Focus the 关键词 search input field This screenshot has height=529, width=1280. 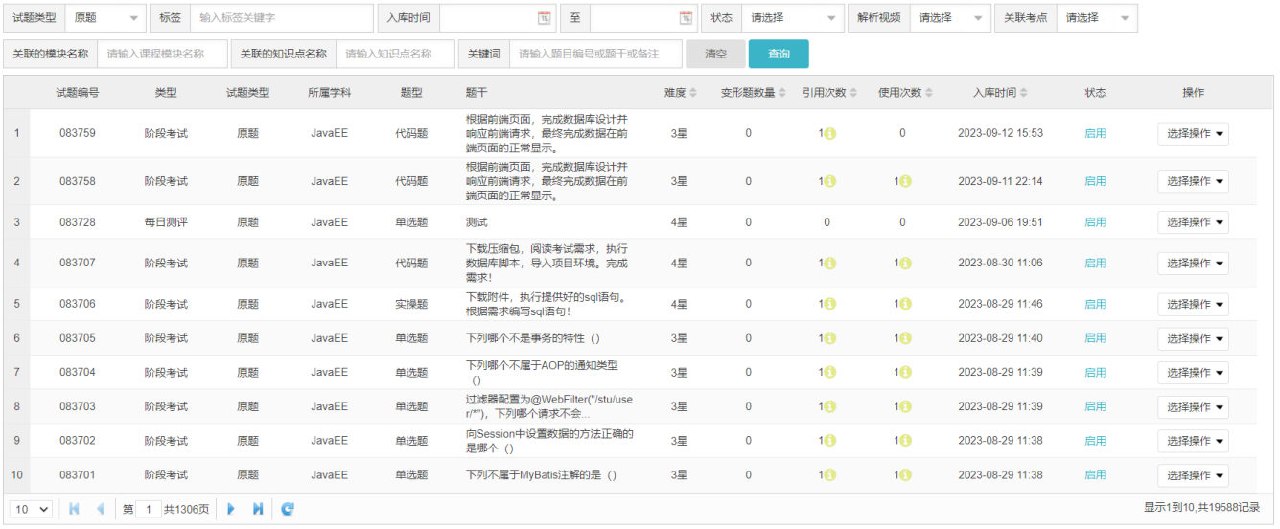(x=596, y=53)
